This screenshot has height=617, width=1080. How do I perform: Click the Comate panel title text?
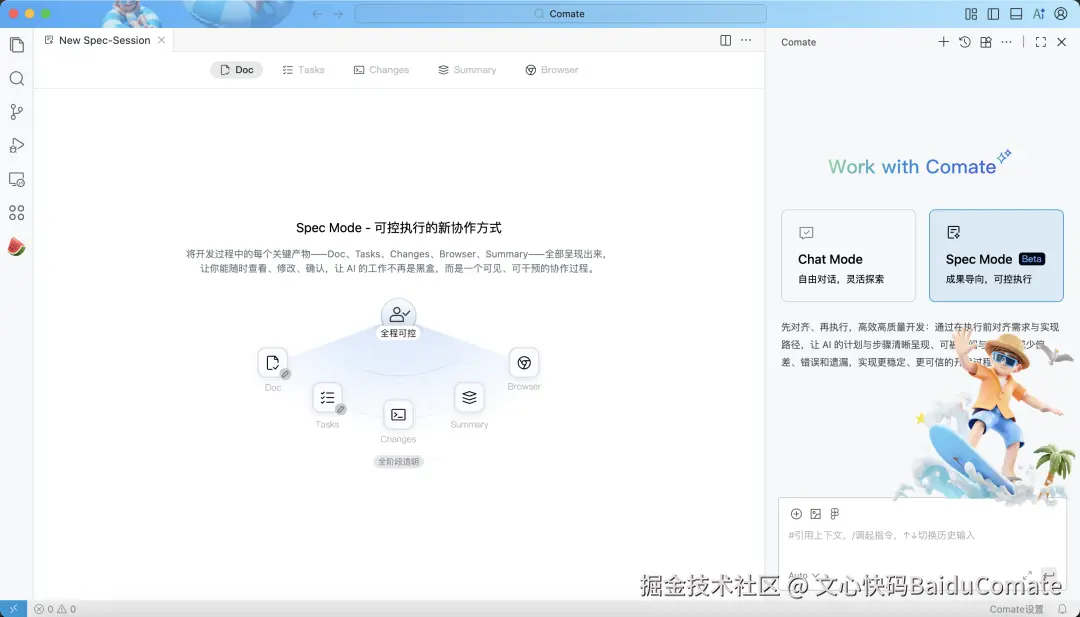point(798,42)
